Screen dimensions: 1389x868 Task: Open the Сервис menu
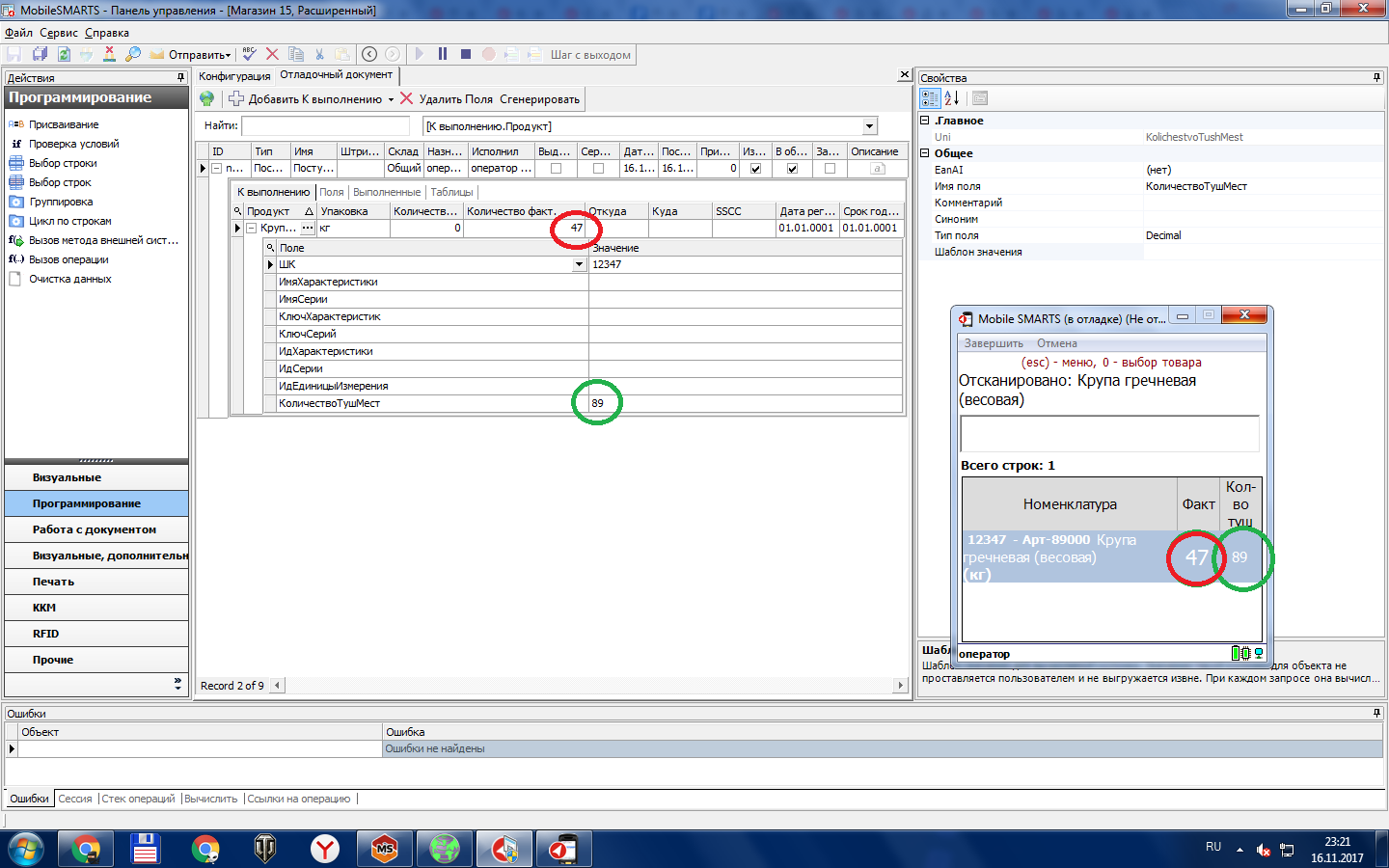59,33
